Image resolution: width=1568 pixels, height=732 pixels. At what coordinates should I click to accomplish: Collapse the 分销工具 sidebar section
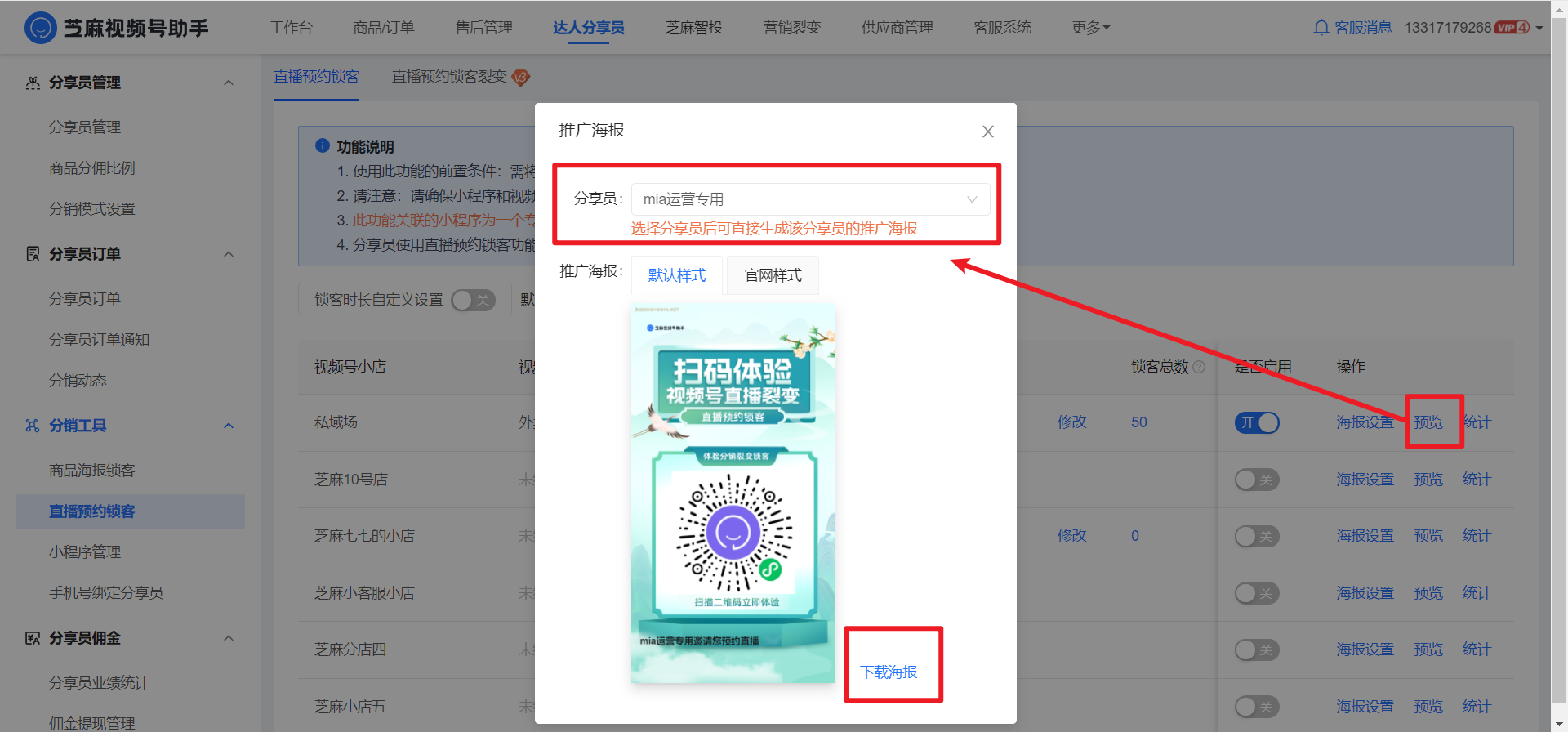[x=229, y=426]
